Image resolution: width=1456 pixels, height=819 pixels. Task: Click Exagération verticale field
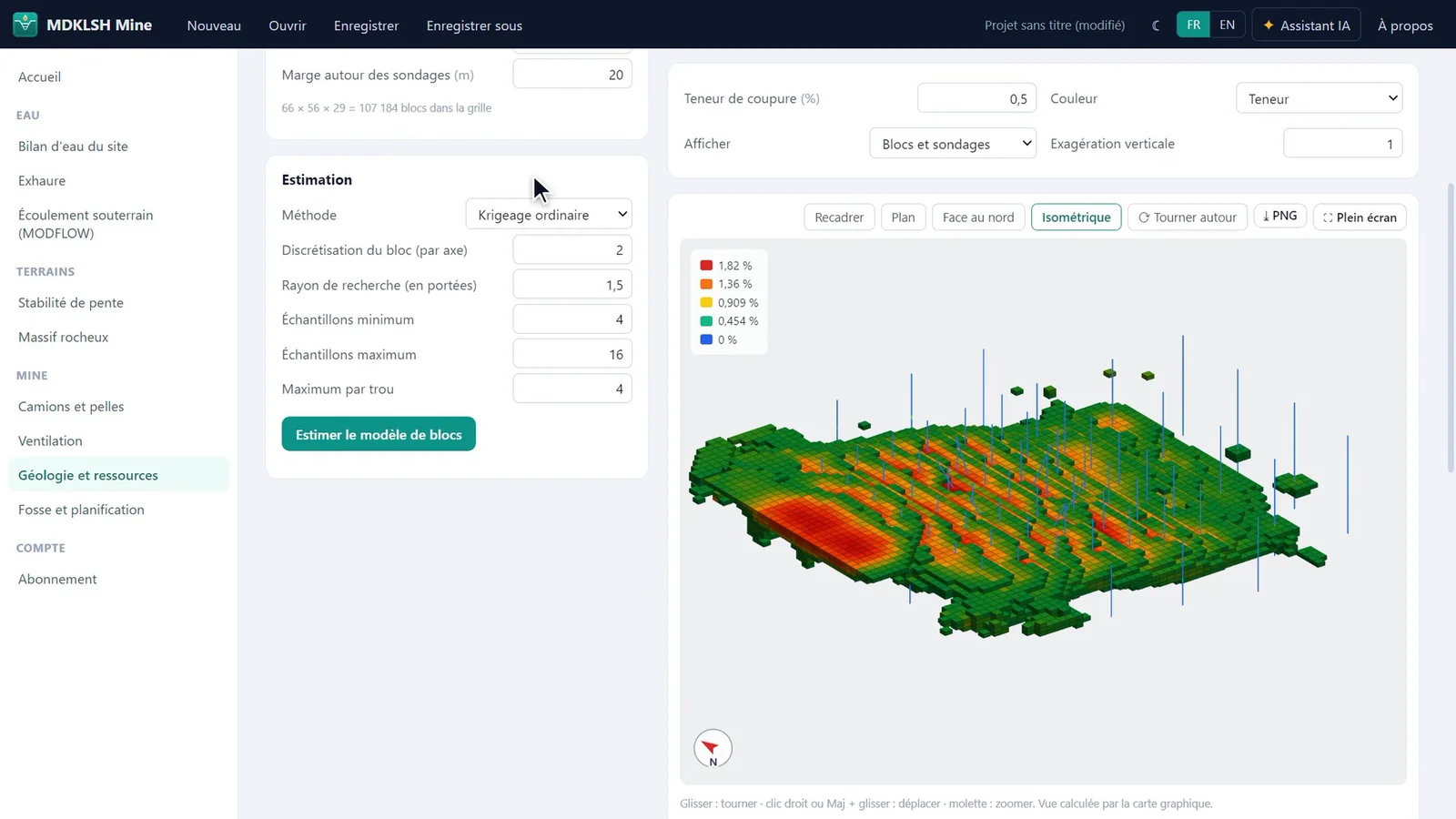coord(1342,144)
